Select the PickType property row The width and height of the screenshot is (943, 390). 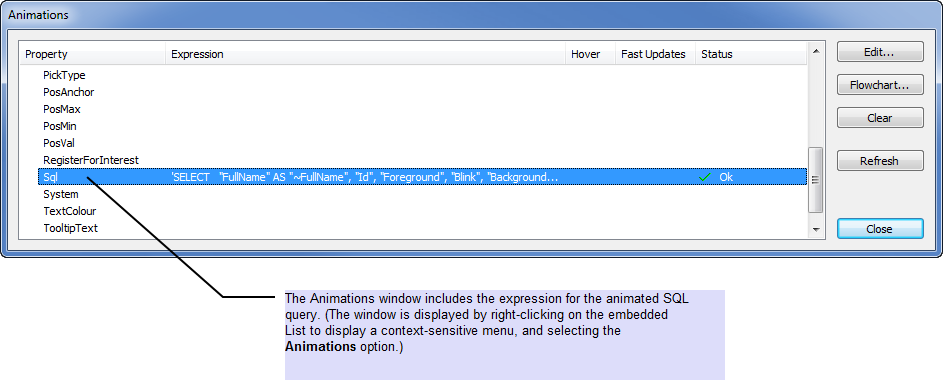[x=413, y=75]
